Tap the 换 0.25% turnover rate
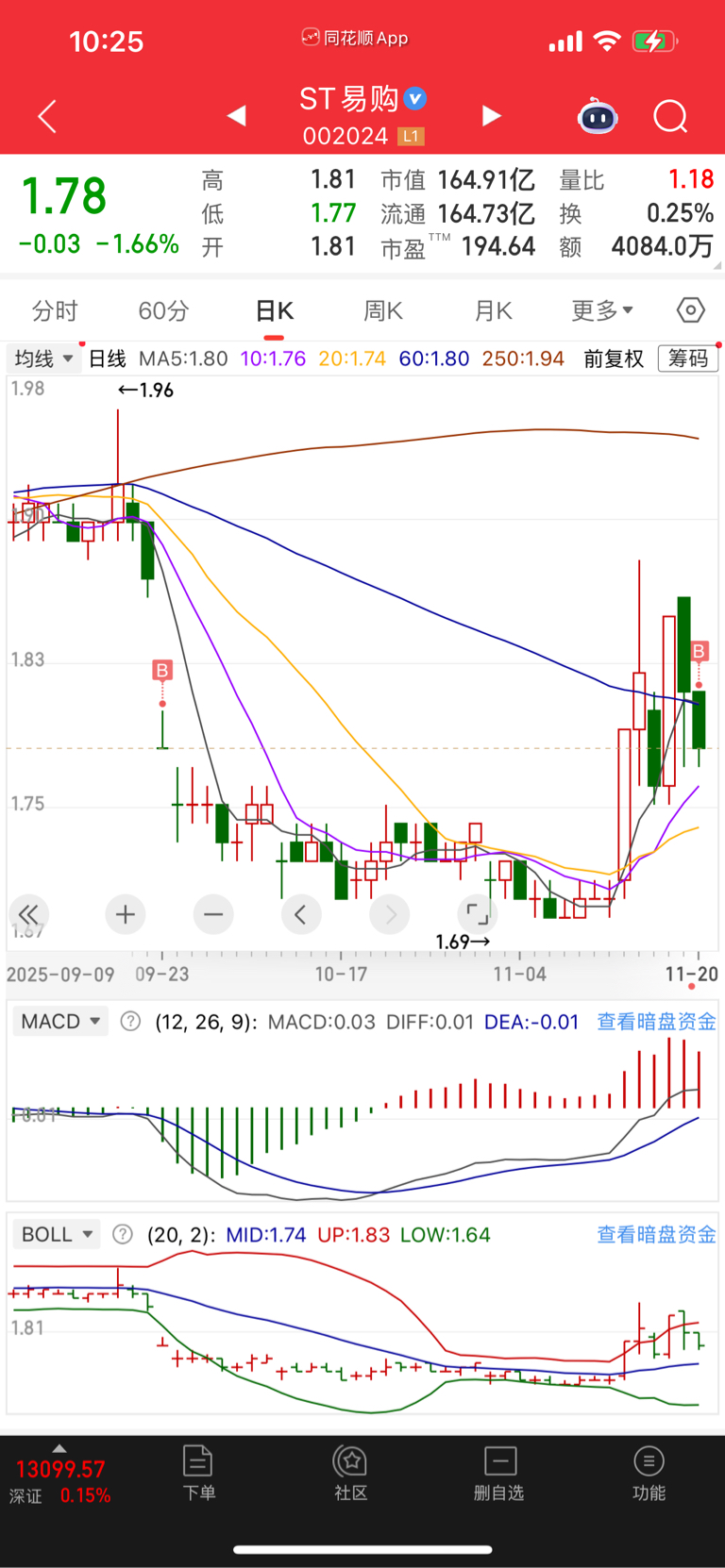The height and width of the screenshot is (1568, 725). tap(636, 213)
